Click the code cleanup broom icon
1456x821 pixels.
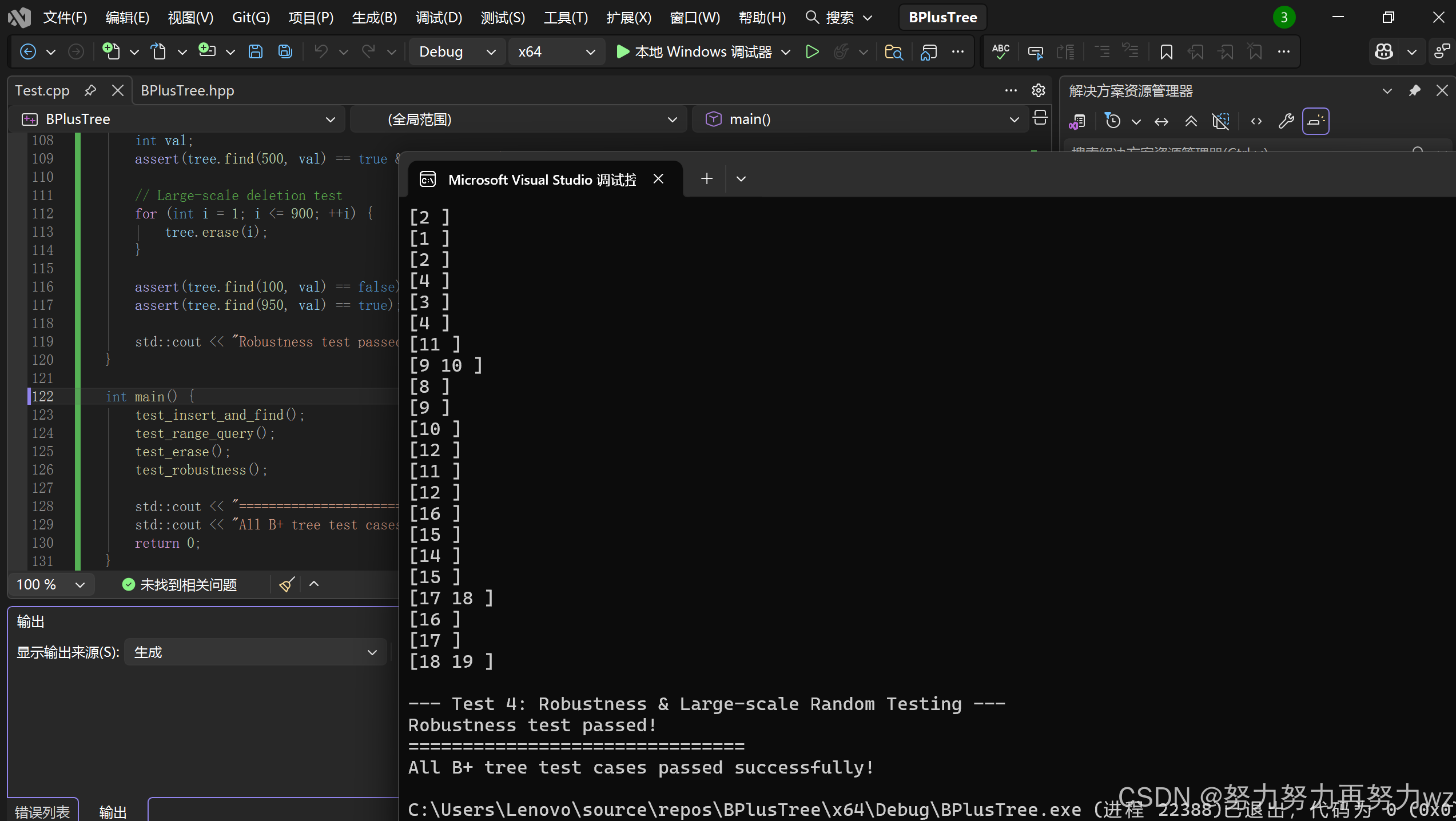pos(287,584)
